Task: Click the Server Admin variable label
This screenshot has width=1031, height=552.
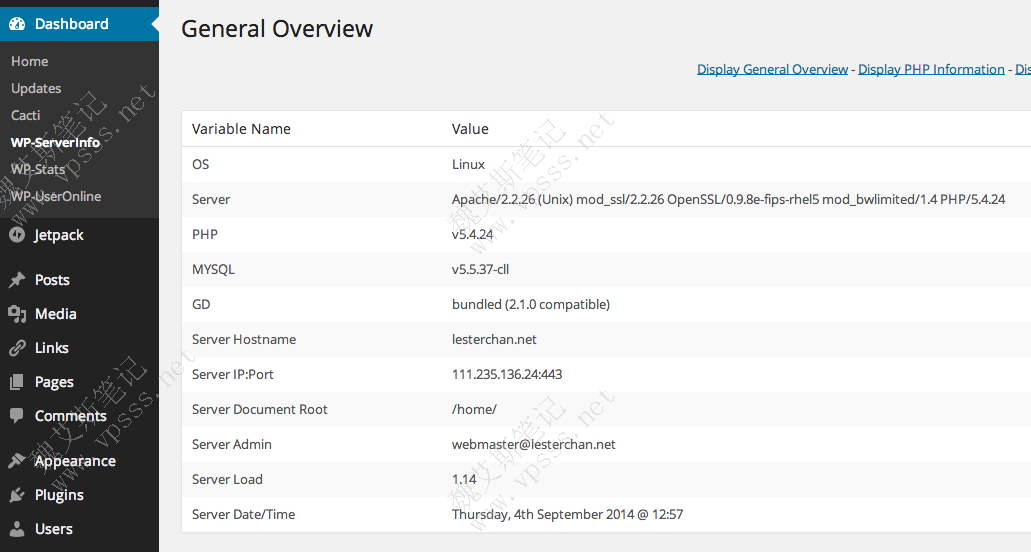Action: coord(231,445)
